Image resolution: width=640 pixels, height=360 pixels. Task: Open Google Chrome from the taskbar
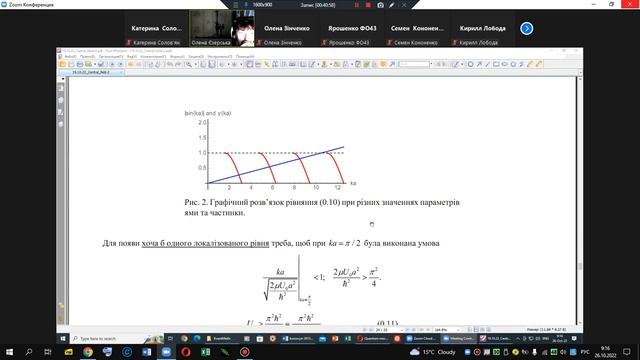88,352
